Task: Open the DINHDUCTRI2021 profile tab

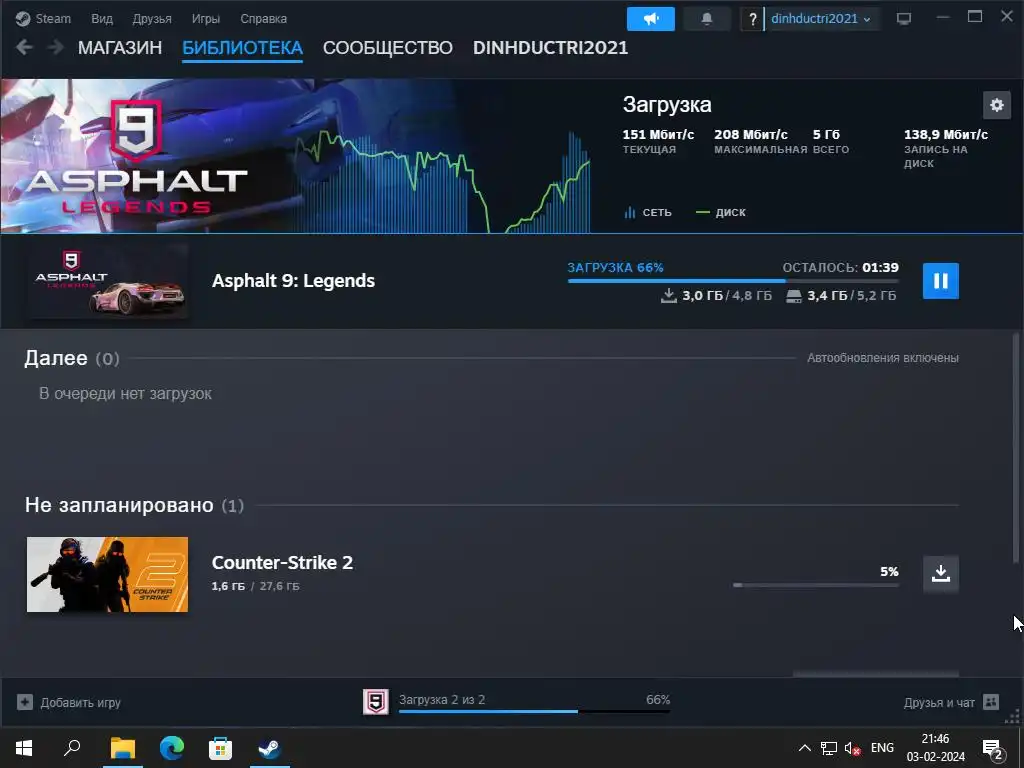Action: point(550,48)
